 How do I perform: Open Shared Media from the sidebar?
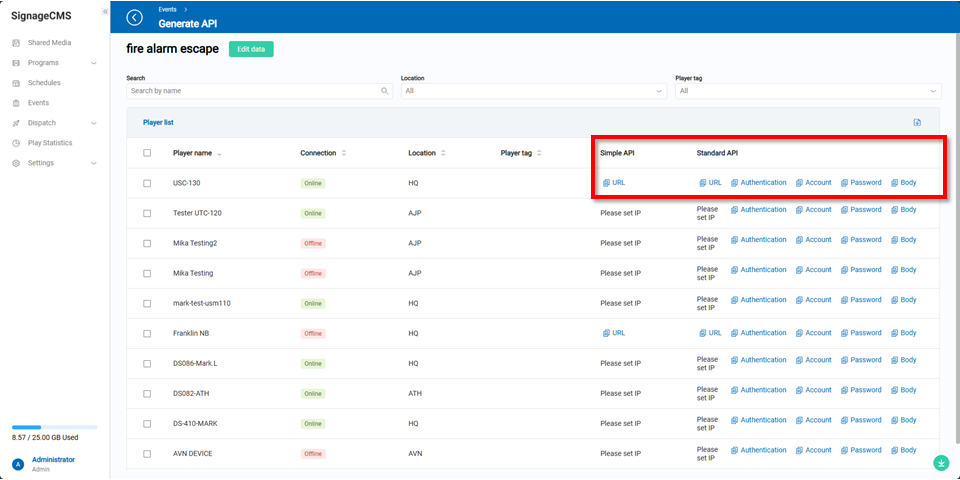(x=49, y=43)
